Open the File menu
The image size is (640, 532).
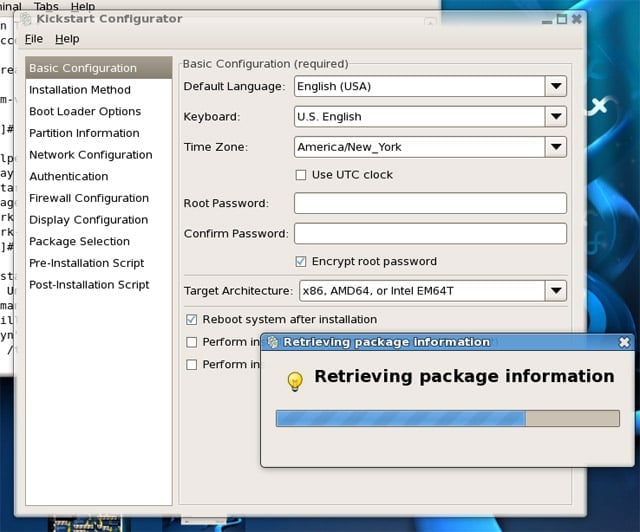(x=33, y=39)
